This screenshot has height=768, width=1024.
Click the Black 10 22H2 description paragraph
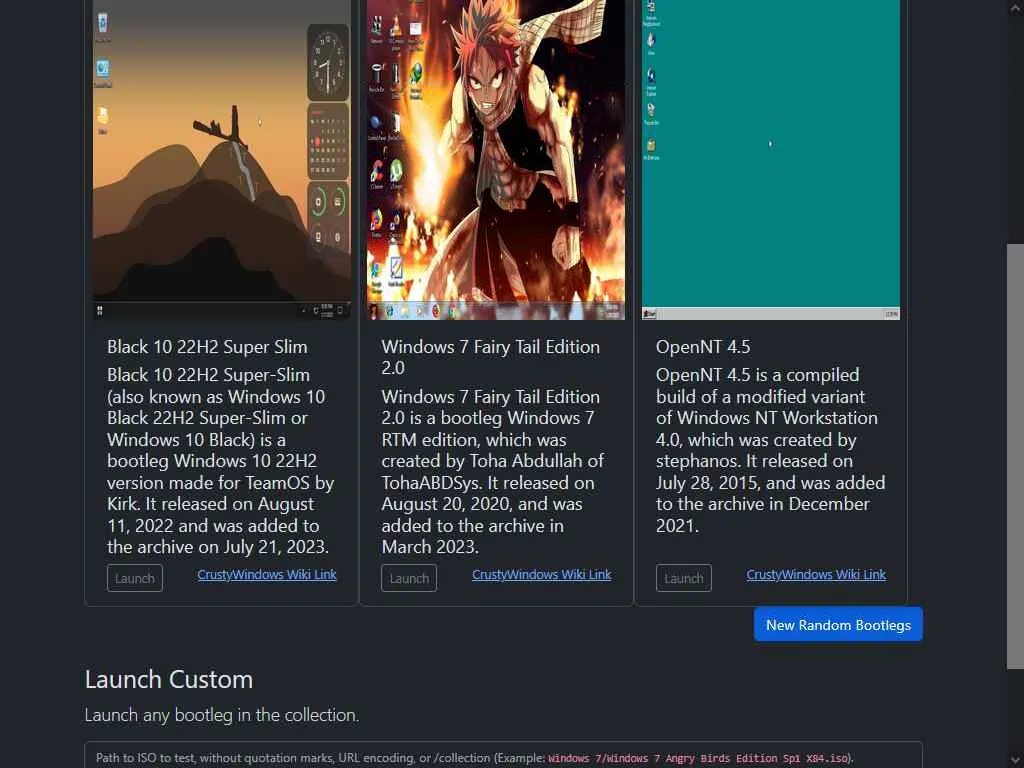click(x=221, y=460)
